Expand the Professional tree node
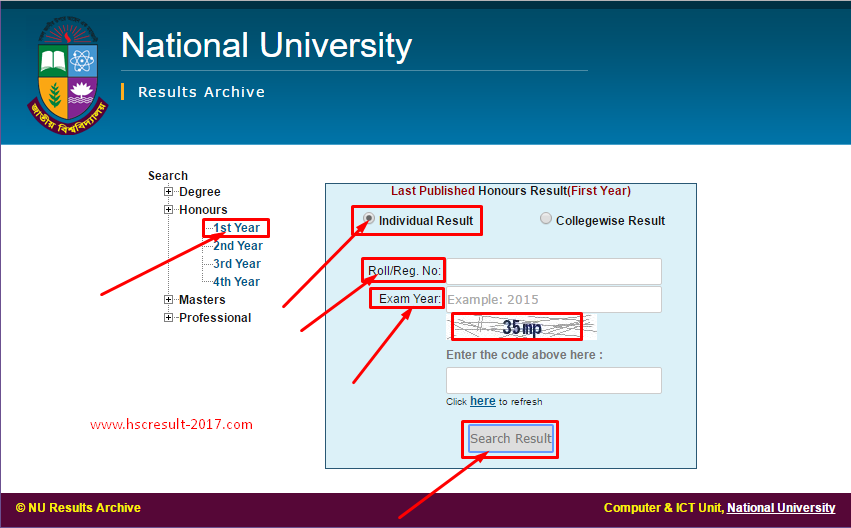The image size is (851, 528). pyautogui.click(x=168, y=317)
